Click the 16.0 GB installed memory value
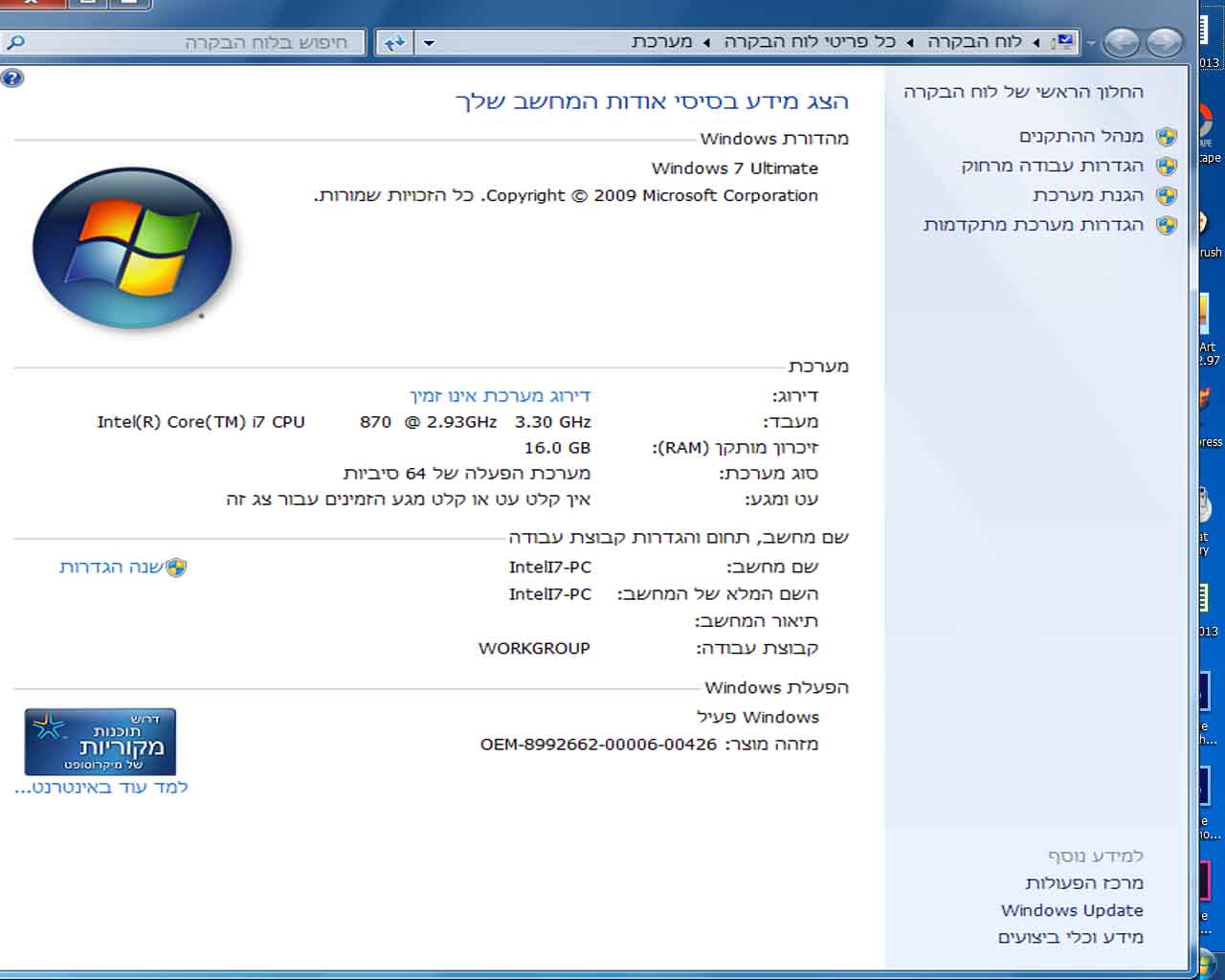Image resolution: width=1225 pixels, height=980 pixels. (x=557, y=448)
